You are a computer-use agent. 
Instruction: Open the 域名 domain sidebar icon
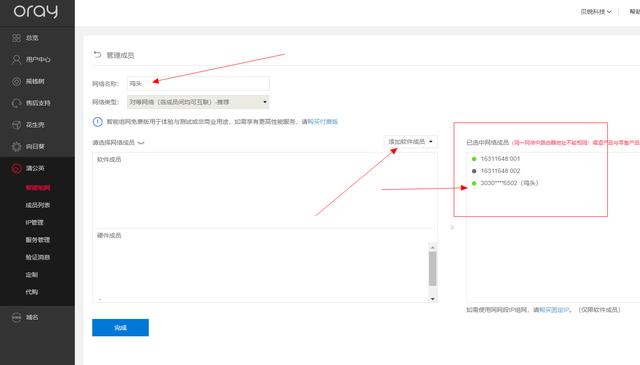click(x=16, y=317)
